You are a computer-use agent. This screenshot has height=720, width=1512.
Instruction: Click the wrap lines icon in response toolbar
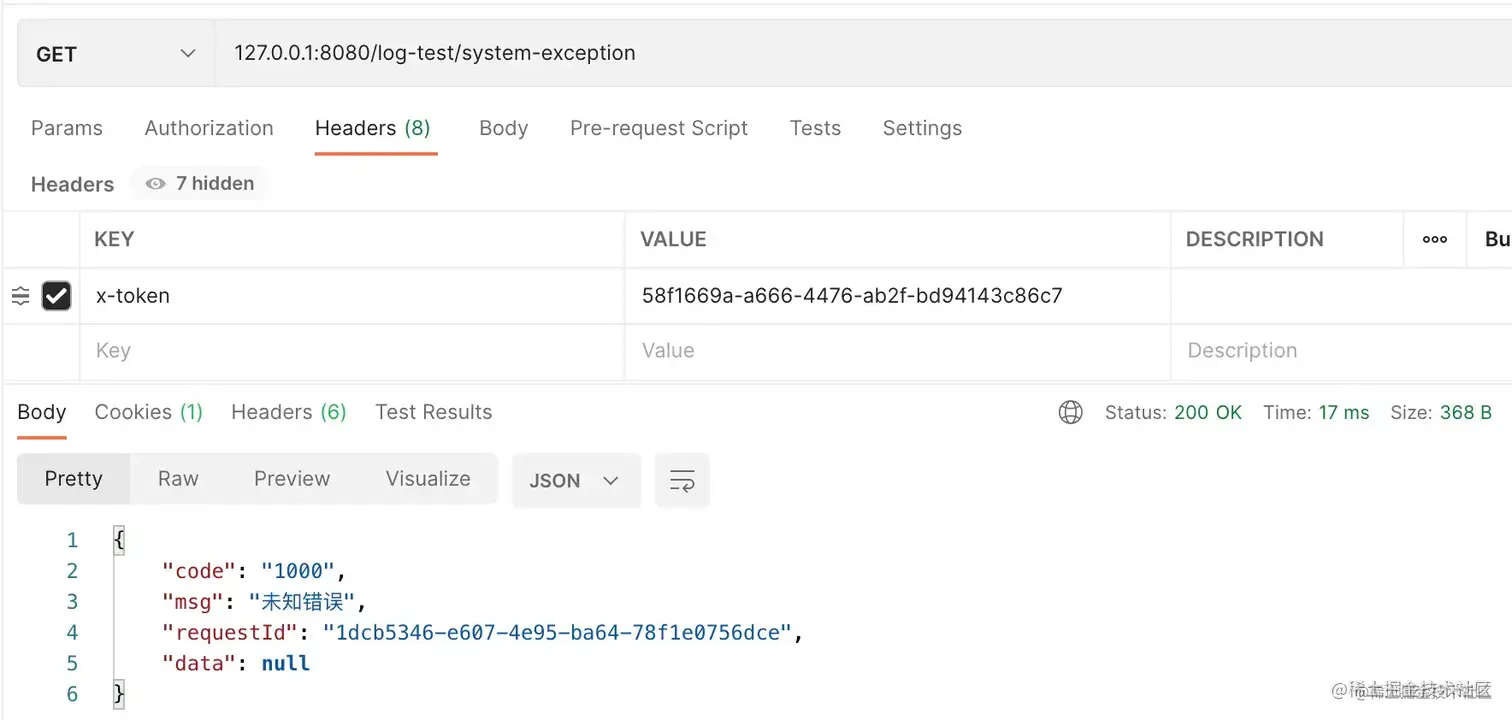tap(682, 481)
